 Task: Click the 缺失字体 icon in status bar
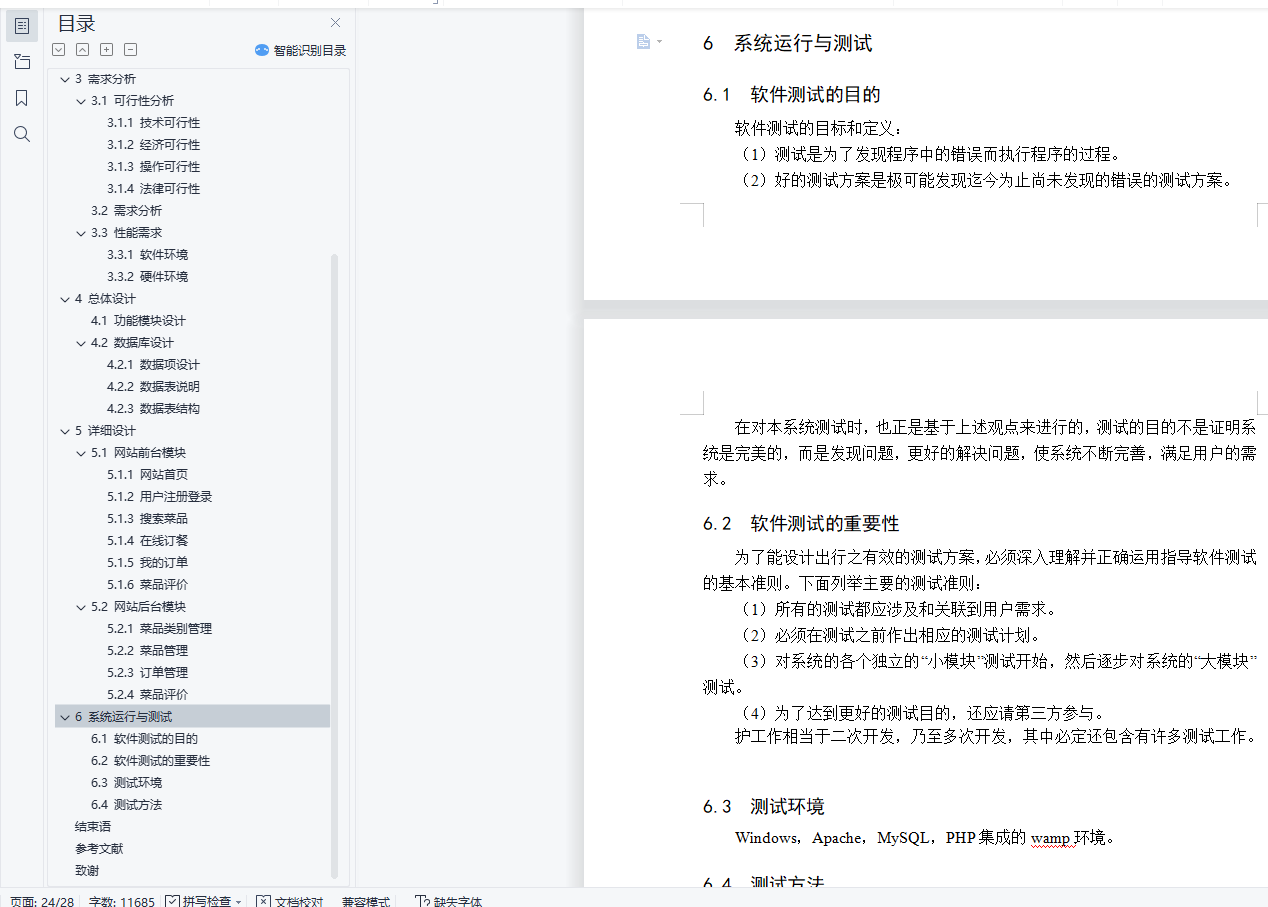(422, 902)
